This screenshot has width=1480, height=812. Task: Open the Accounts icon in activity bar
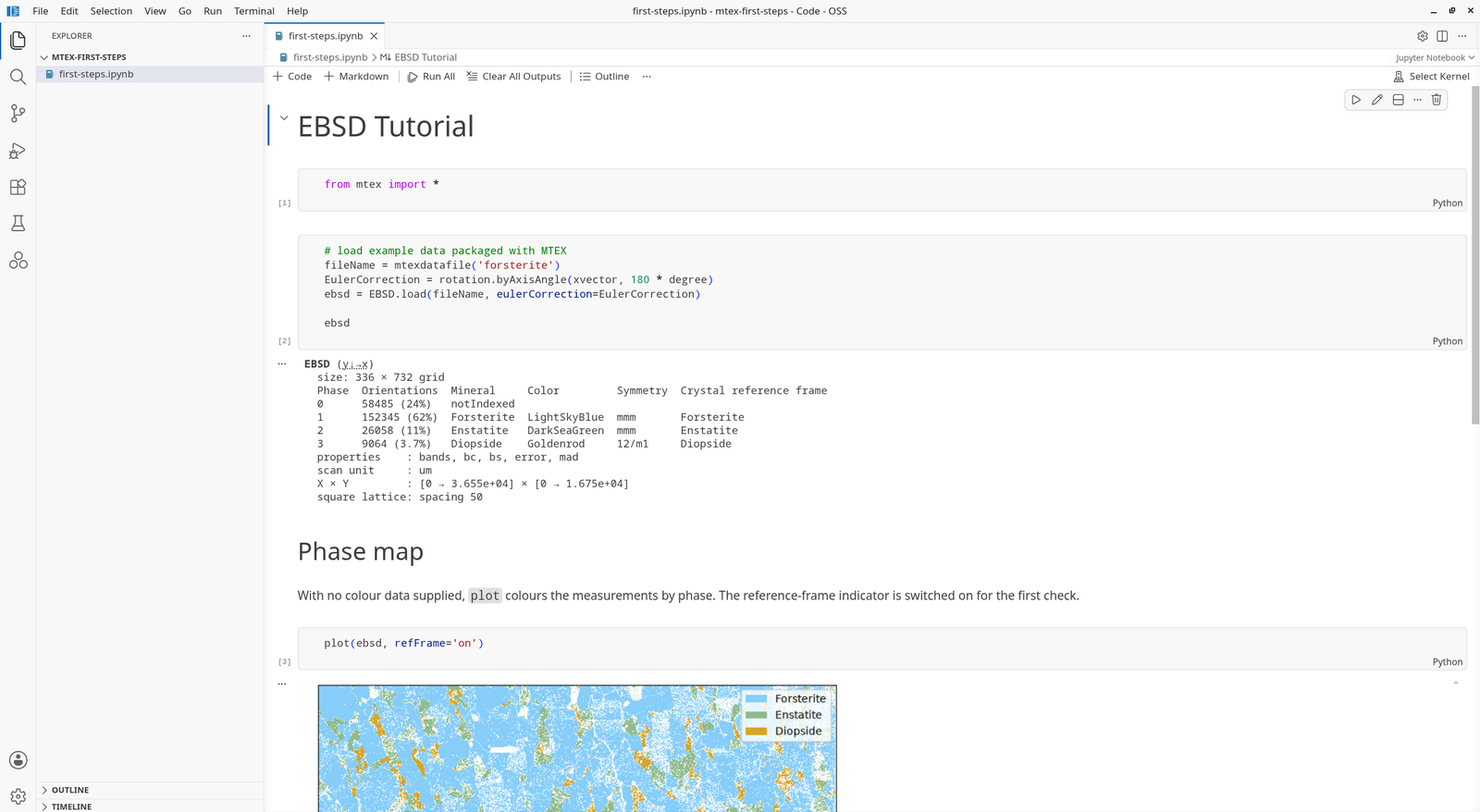pos(18,760)
